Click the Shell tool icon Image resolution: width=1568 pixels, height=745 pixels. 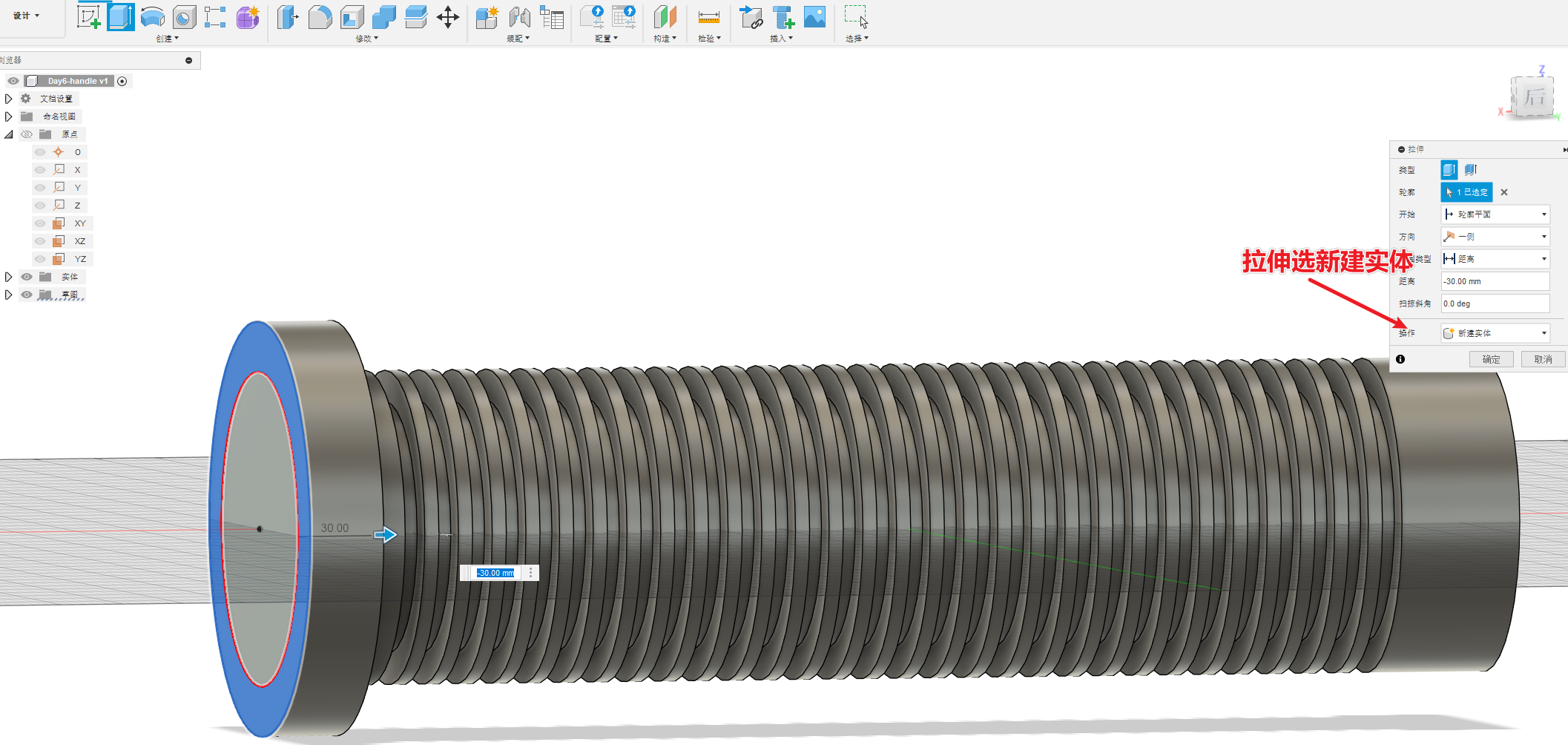point(352,17)
